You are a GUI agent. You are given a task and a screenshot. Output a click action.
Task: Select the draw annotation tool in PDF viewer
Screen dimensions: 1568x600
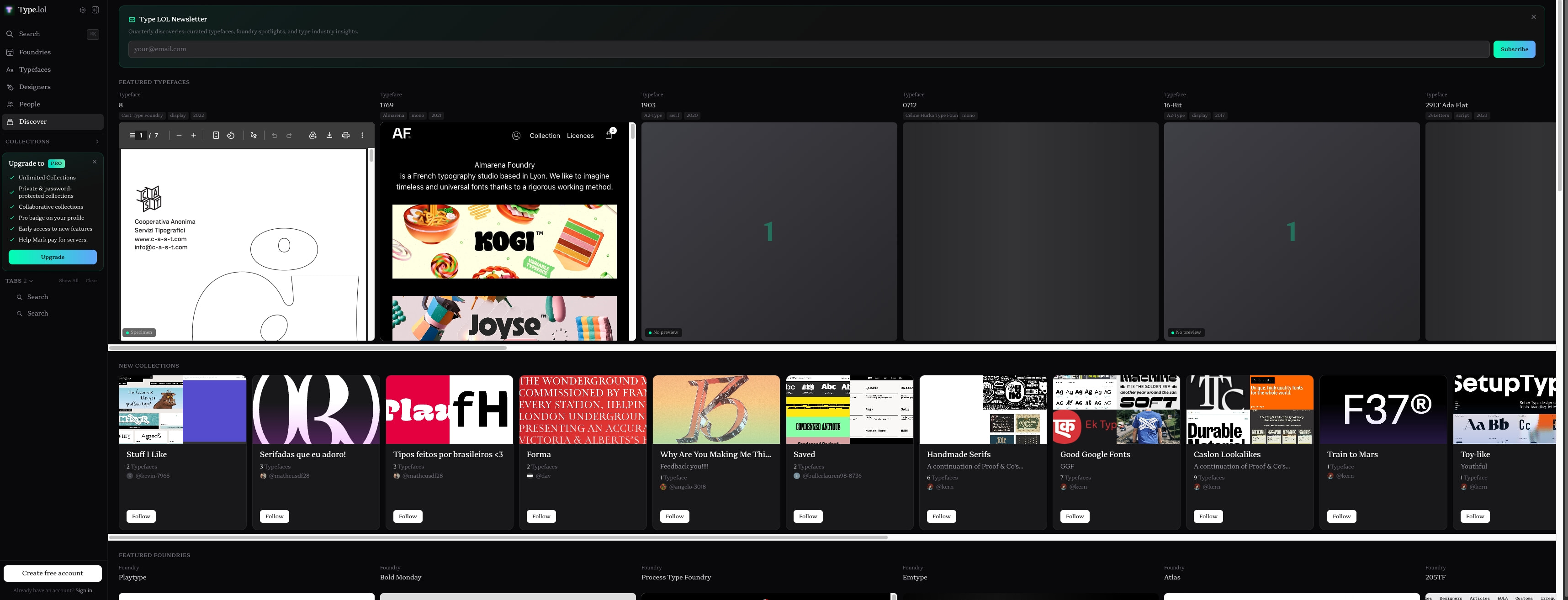tap(254, 136)
